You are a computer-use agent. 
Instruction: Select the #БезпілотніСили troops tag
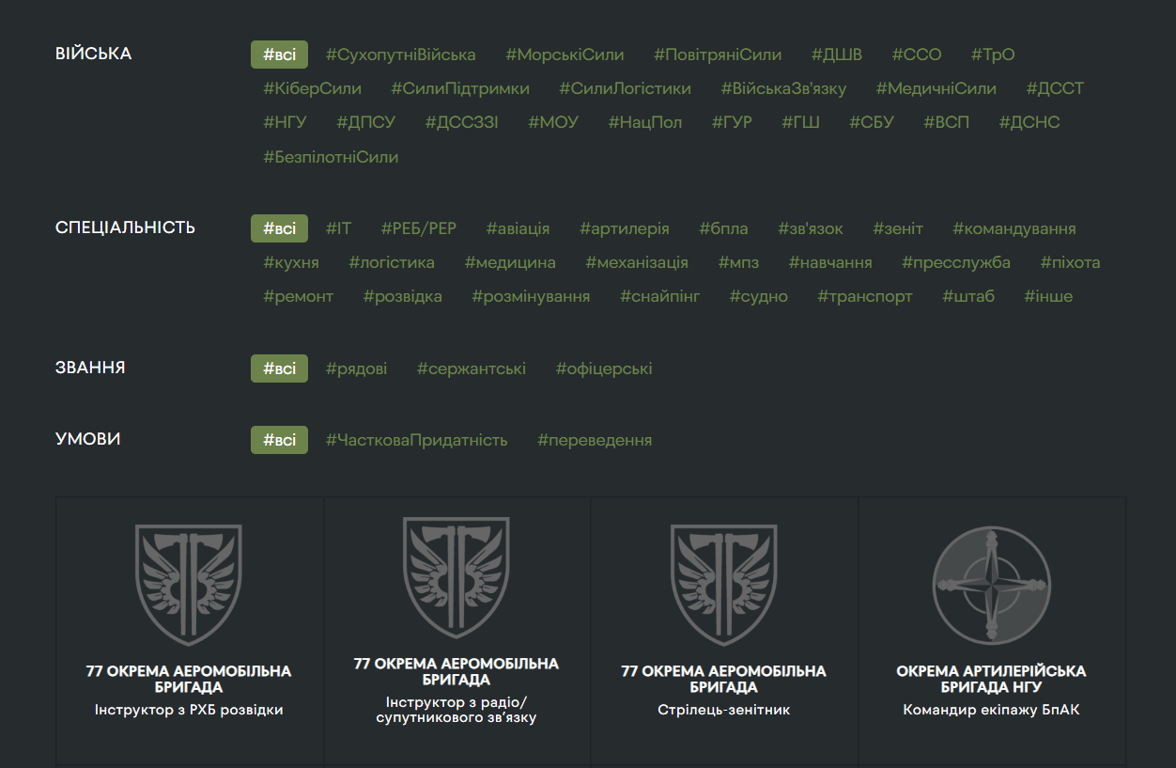click(x=330, y=157)
